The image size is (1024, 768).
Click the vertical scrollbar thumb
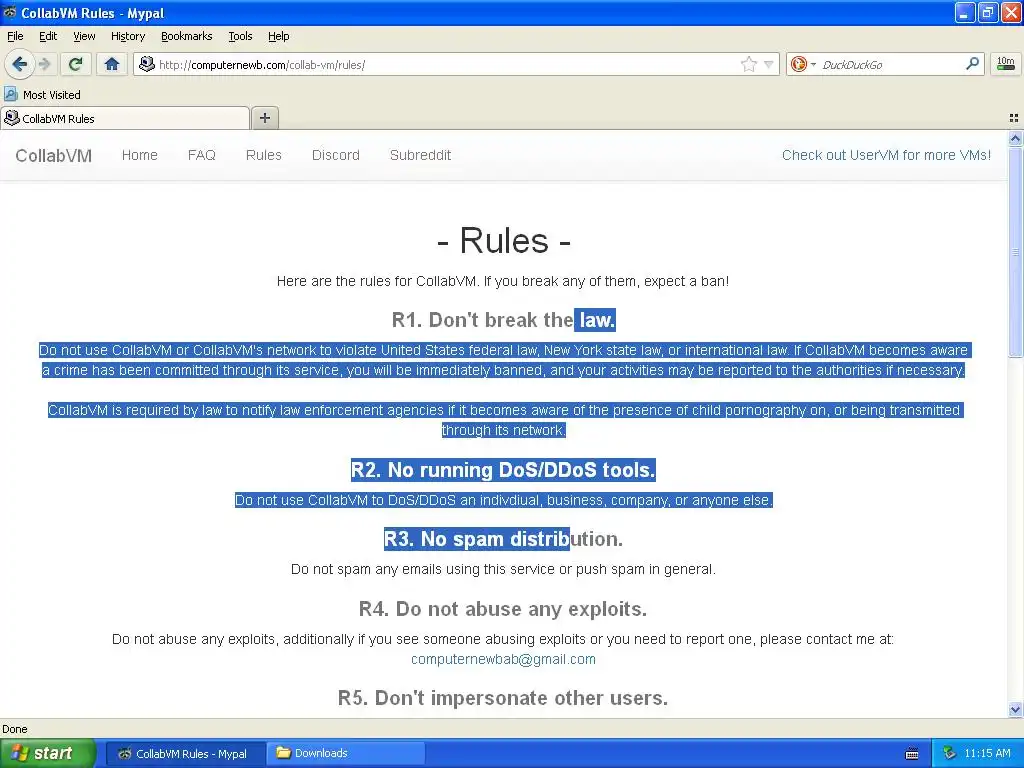1015,252
